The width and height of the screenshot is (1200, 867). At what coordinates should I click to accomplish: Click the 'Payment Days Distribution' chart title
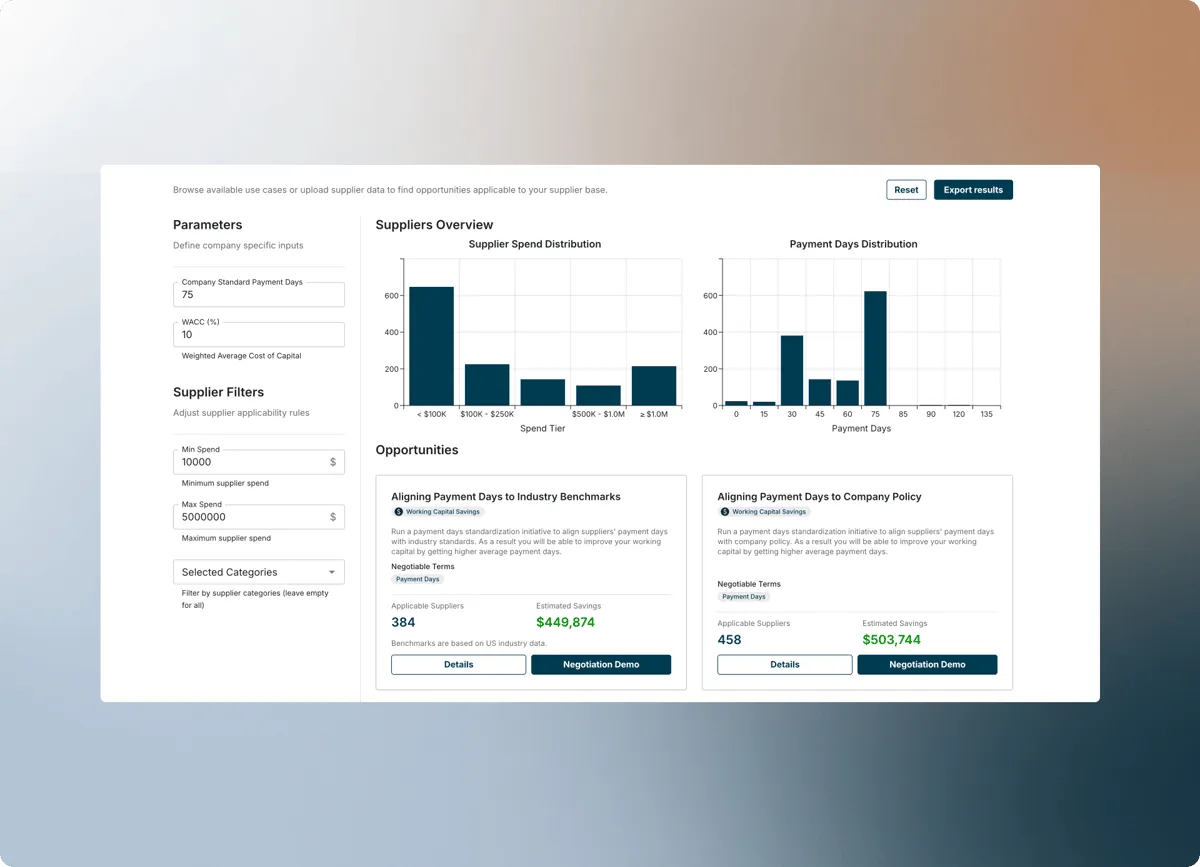853,244
